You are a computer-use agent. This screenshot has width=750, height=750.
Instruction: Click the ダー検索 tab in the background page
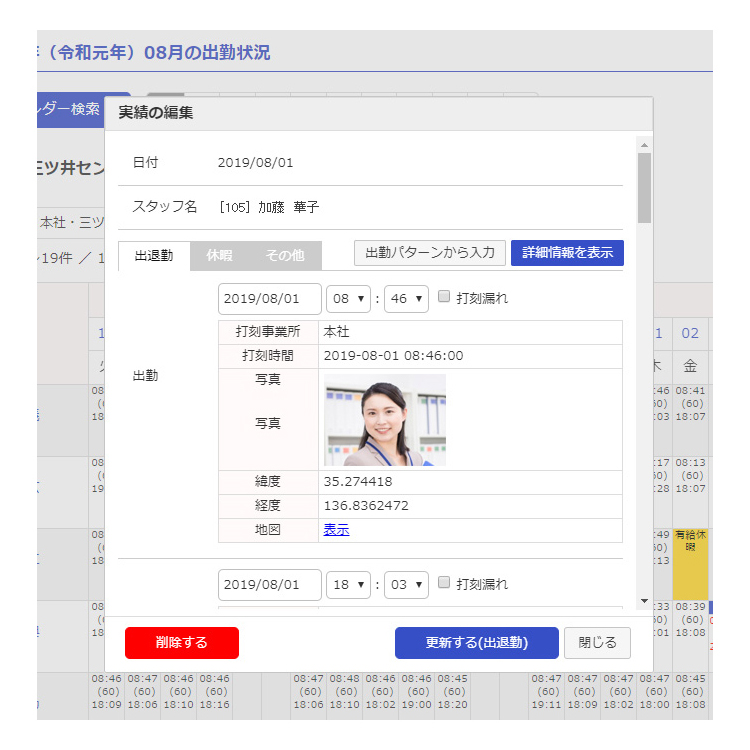pos(71,110)
